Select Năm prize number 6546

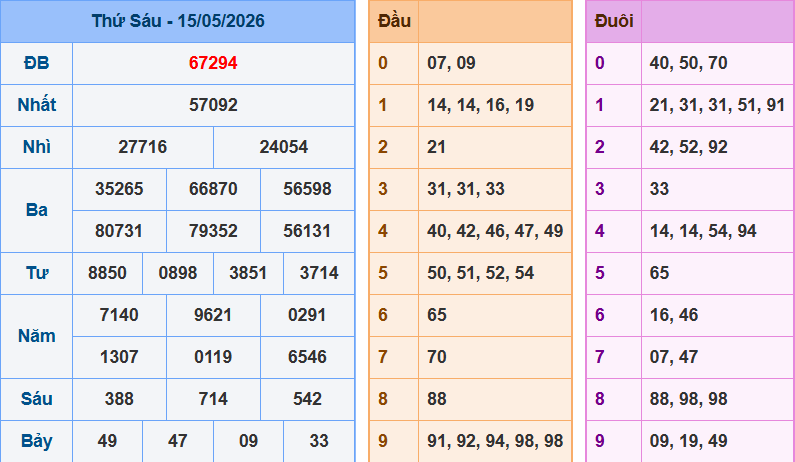(307, 357)
